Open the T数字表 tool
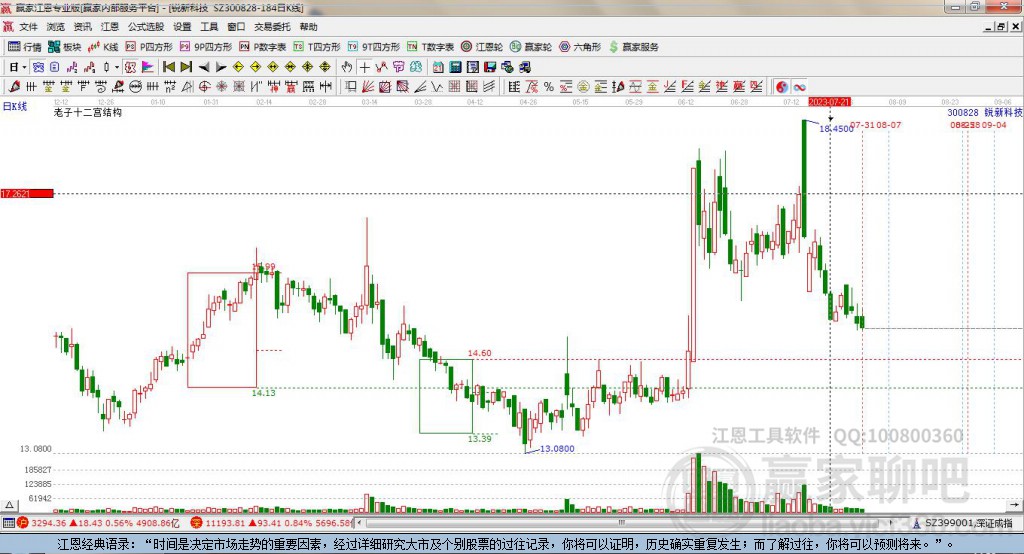 click(430, 47)
